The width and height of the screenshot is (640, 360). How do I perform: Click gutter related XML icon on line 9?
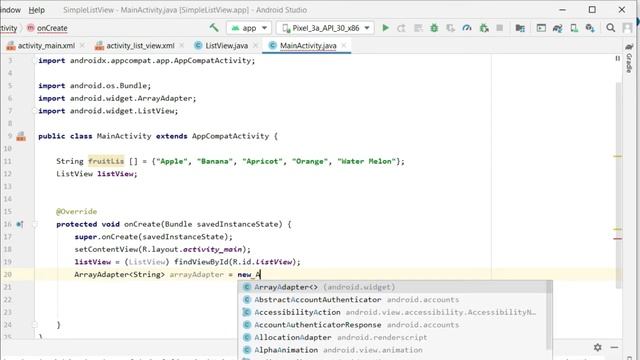tap(21, 136)
